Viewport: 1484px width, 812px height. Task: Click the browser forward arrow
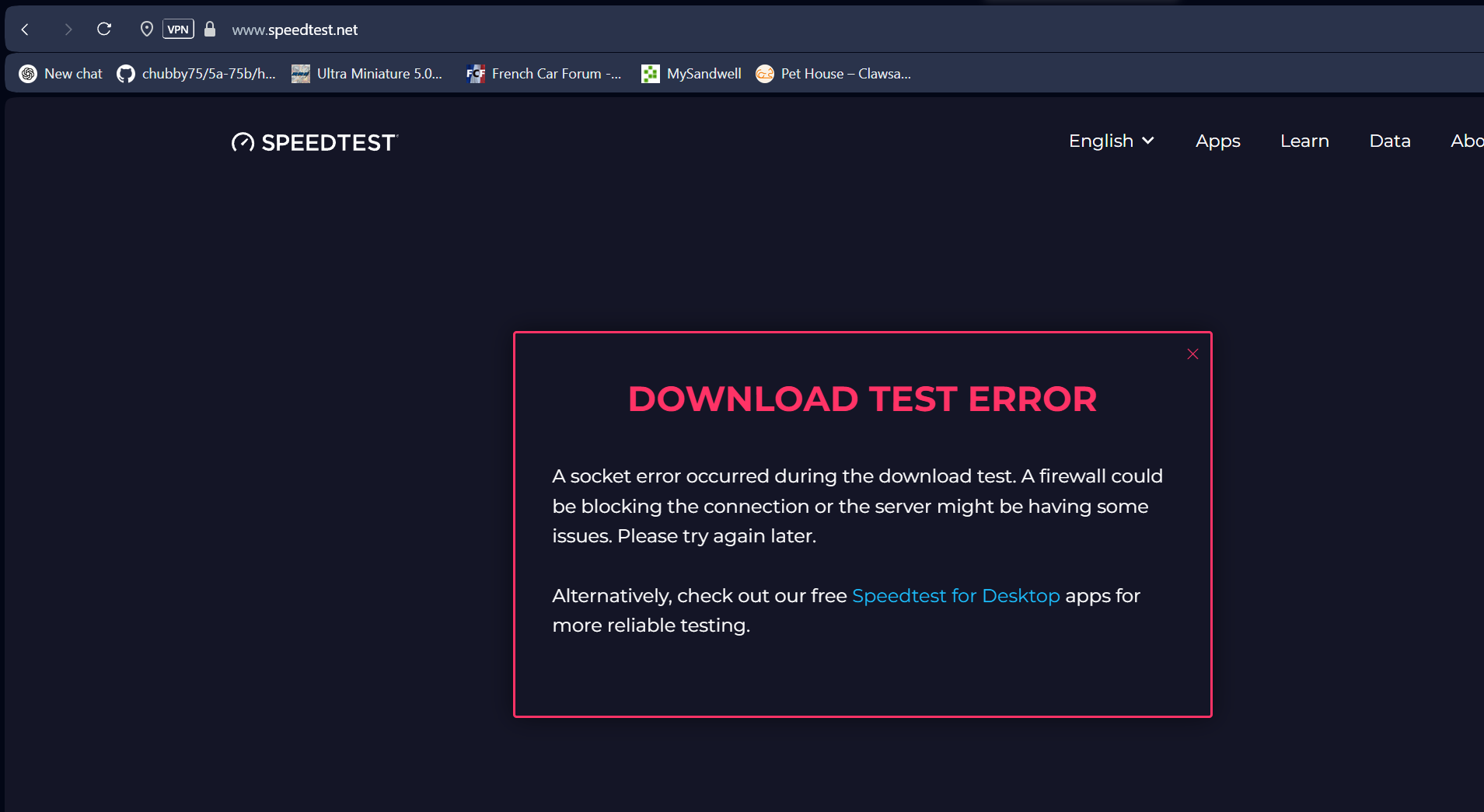pyautogui.click(x=68, y=30)
